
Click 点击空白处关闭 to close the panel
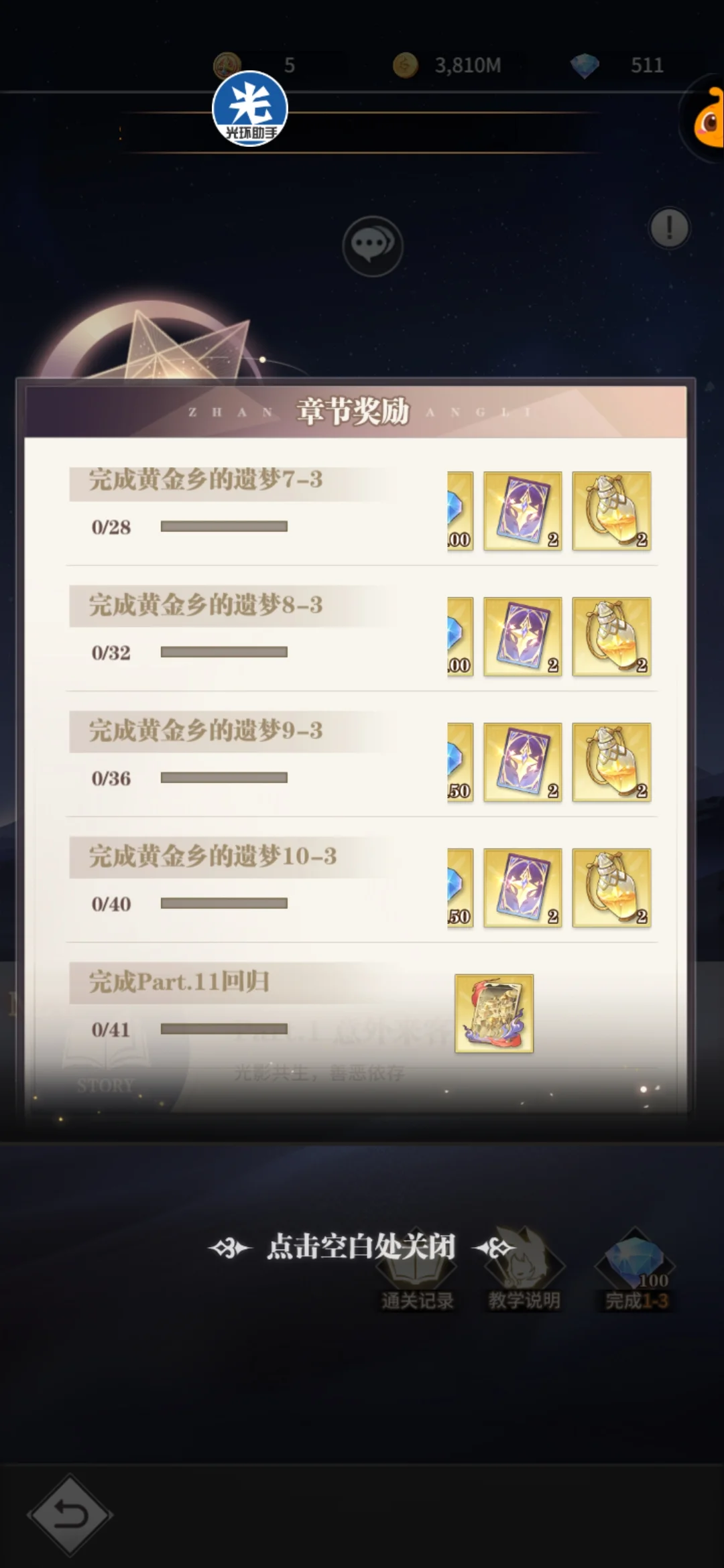pos(361,1247)
